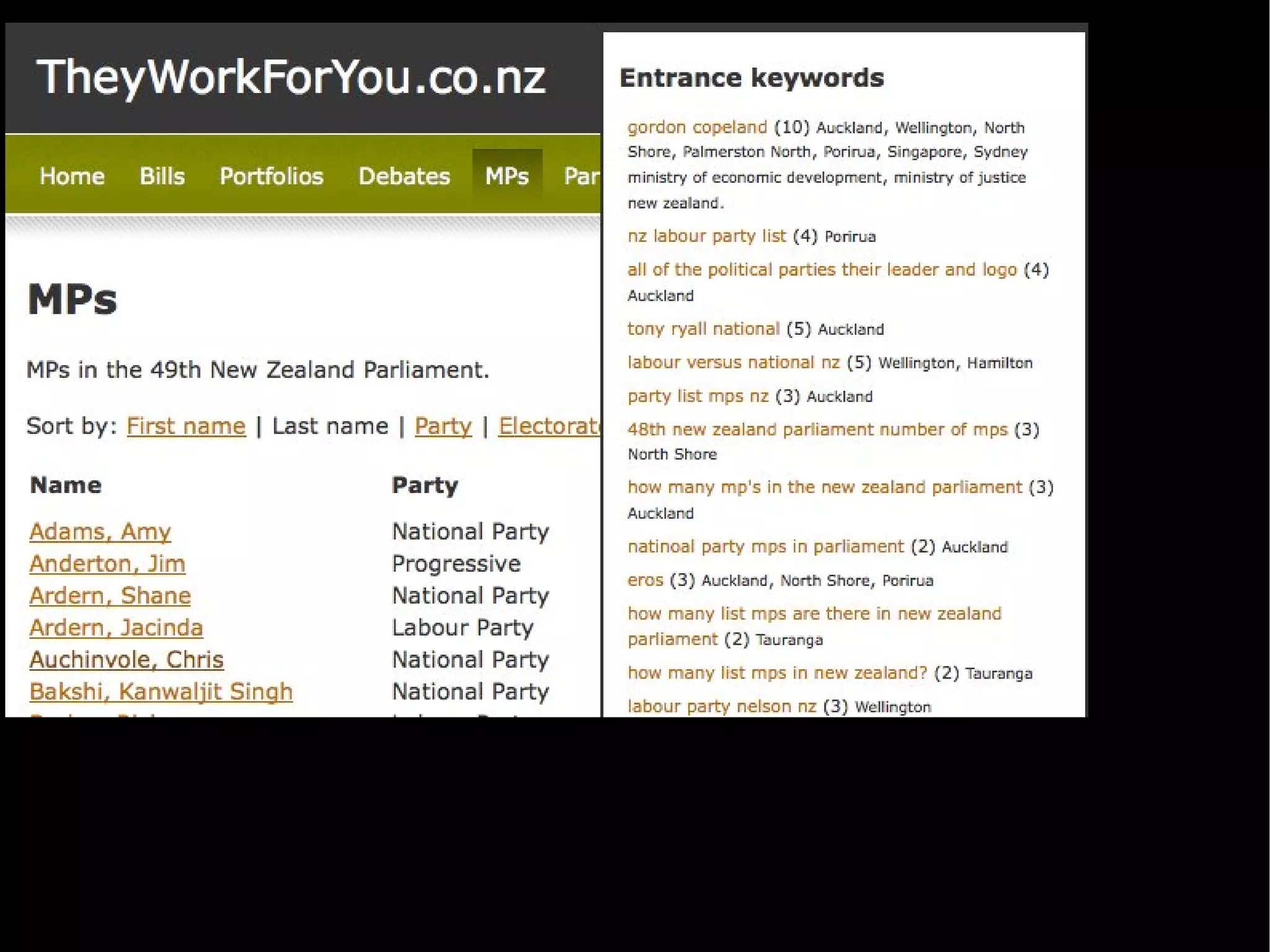The image size is (1270, 952).
Task: View Auchinvole, Chris MP page
Action: point(126,660)
